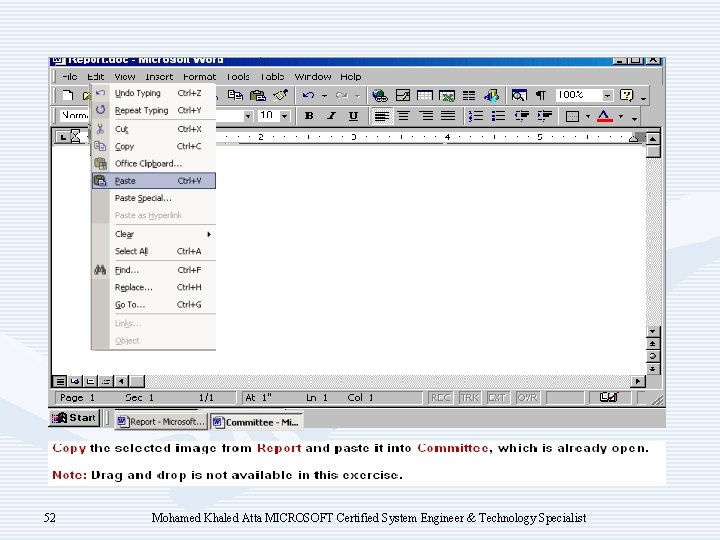720x540 pixels.
Task: Open the Format menu
Action: coord(199,77)
